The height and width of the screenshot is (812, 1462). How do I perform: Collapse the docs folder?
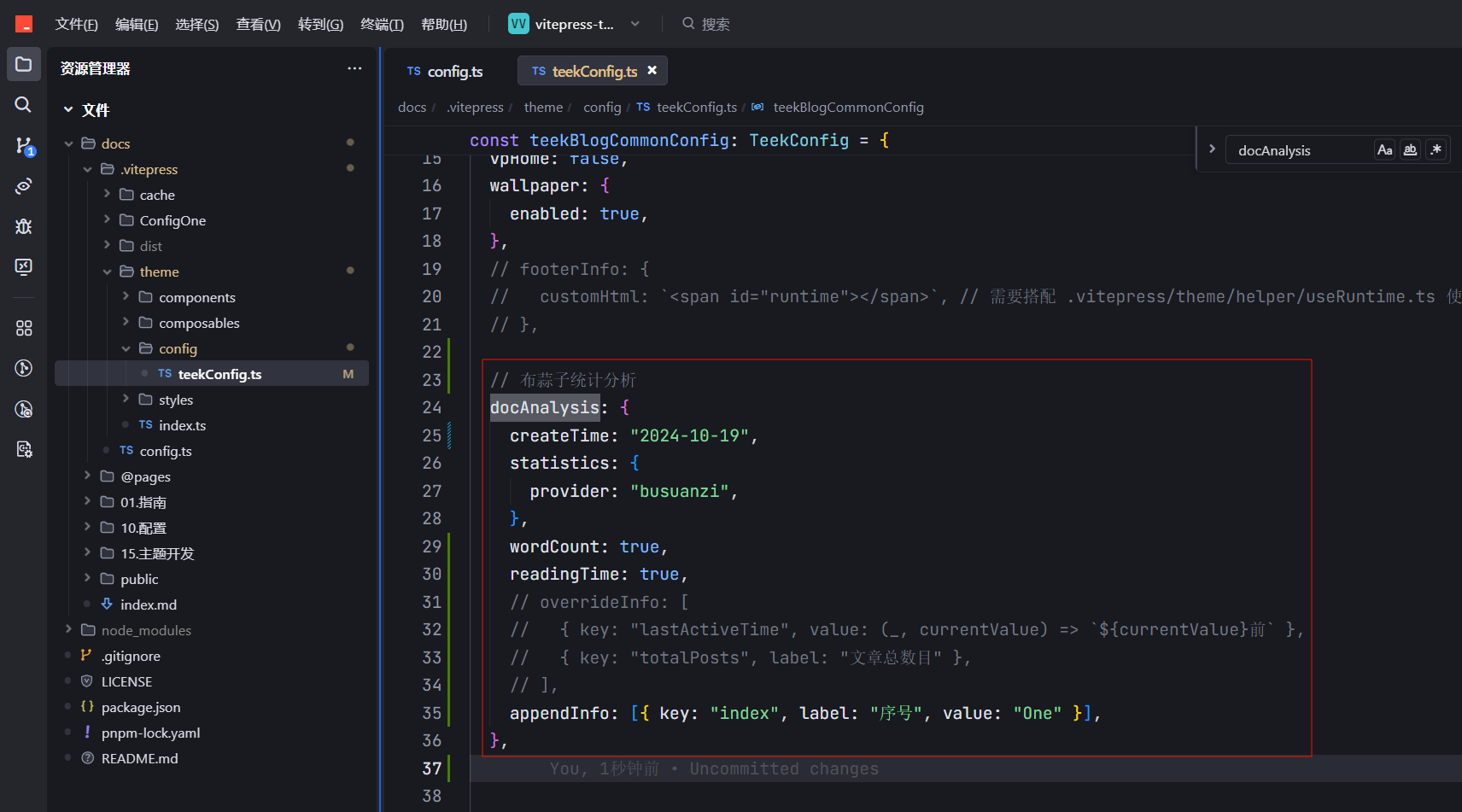68,143
